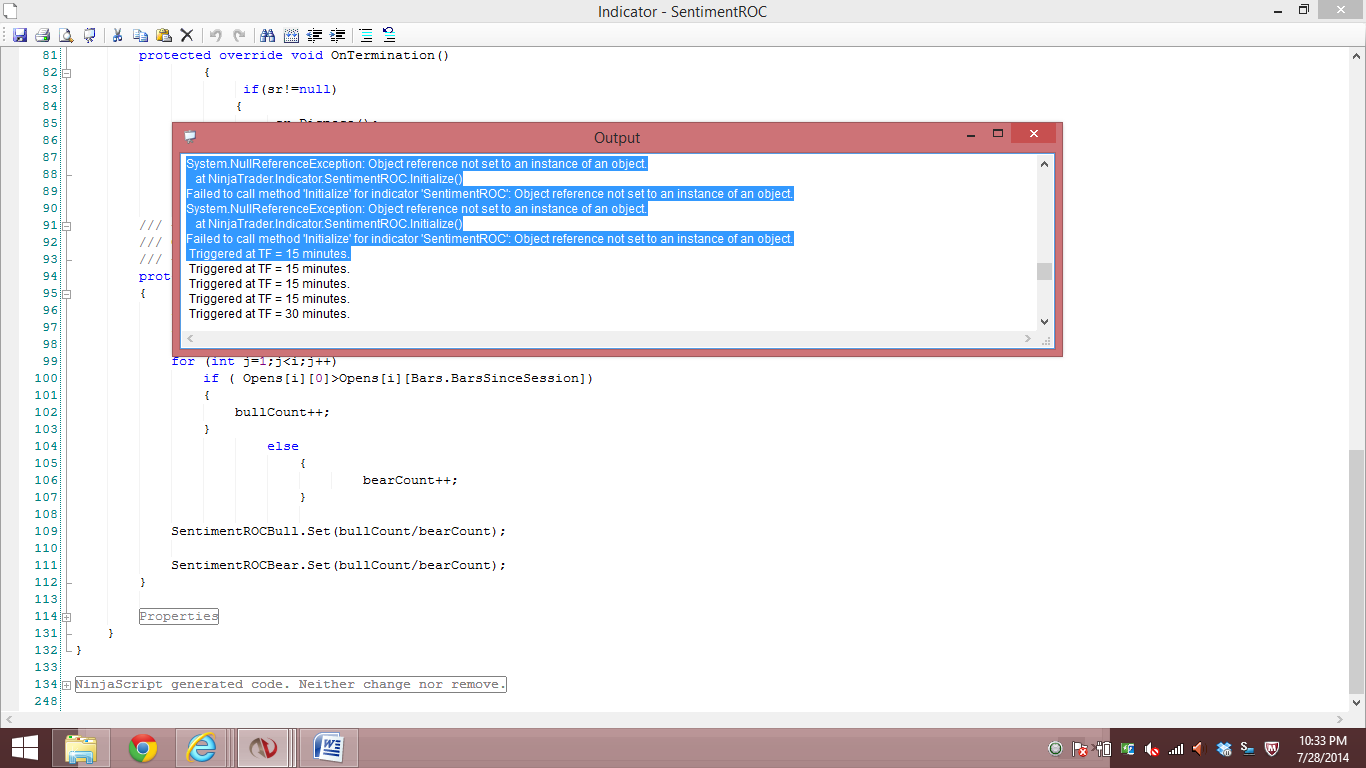Decrease indent of selected lines
Screen dimensions: 1366x768
314,35
